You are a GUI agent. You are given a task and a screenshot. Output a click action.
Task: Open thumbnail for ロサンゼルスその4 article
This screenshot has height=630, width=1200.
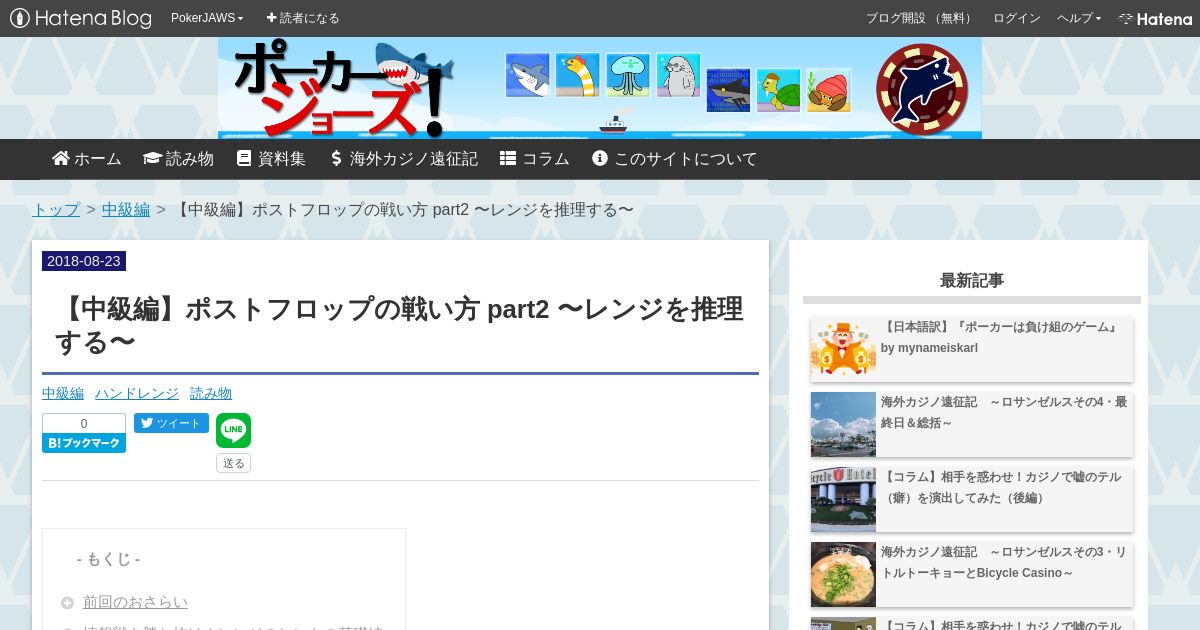[843, 425]
